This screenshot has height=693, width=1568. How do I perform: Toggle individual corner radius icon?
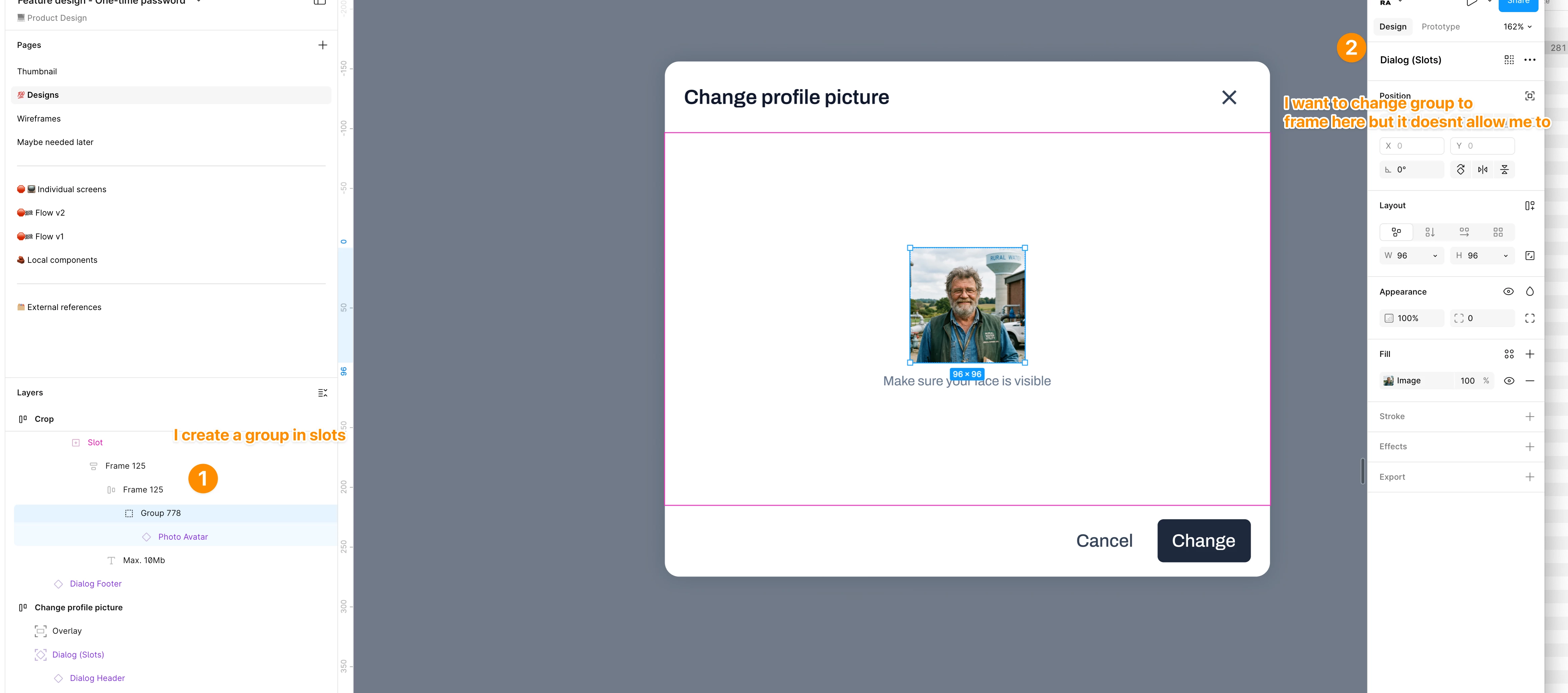(x=1529, y=318)
